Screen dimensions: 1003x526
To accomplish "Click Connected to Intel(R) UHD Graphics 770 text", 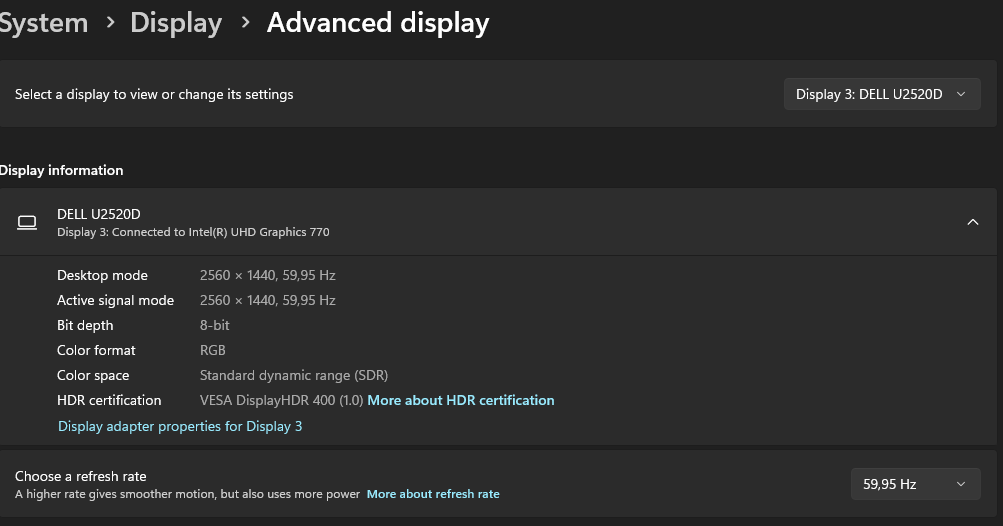I will pos(221,232).
